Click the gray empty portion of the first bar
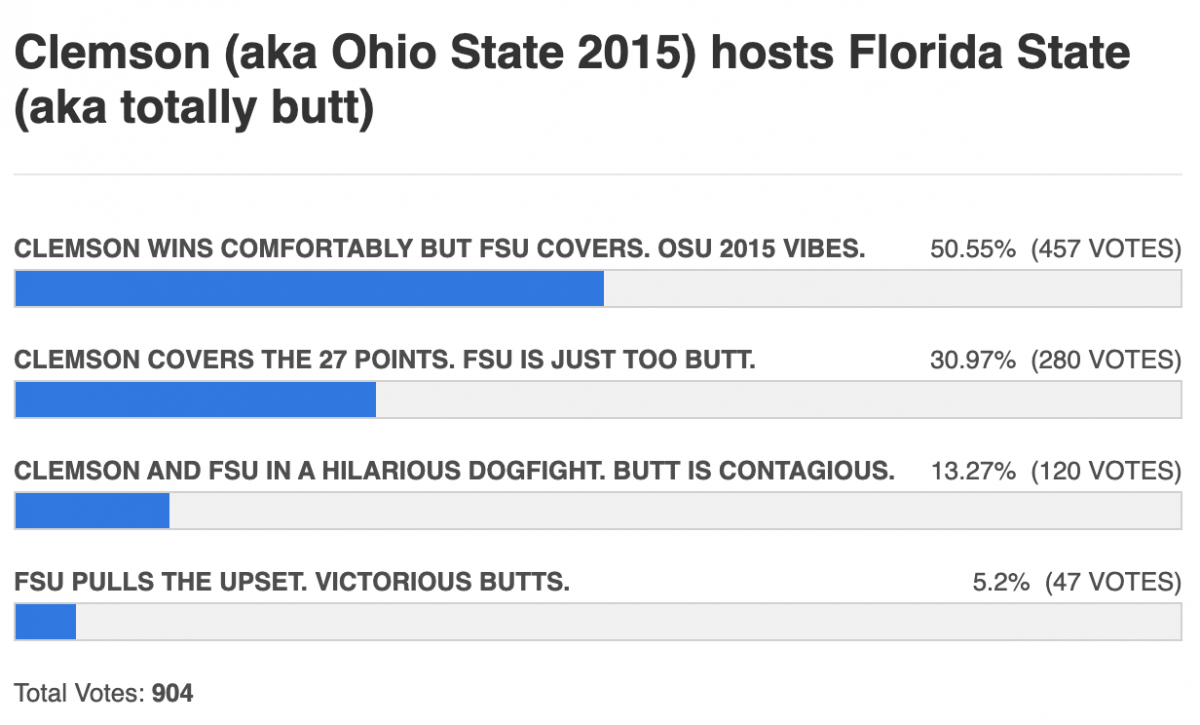Screen dimensions: 1200x725 pyautogui.click(x=893, y=288)
